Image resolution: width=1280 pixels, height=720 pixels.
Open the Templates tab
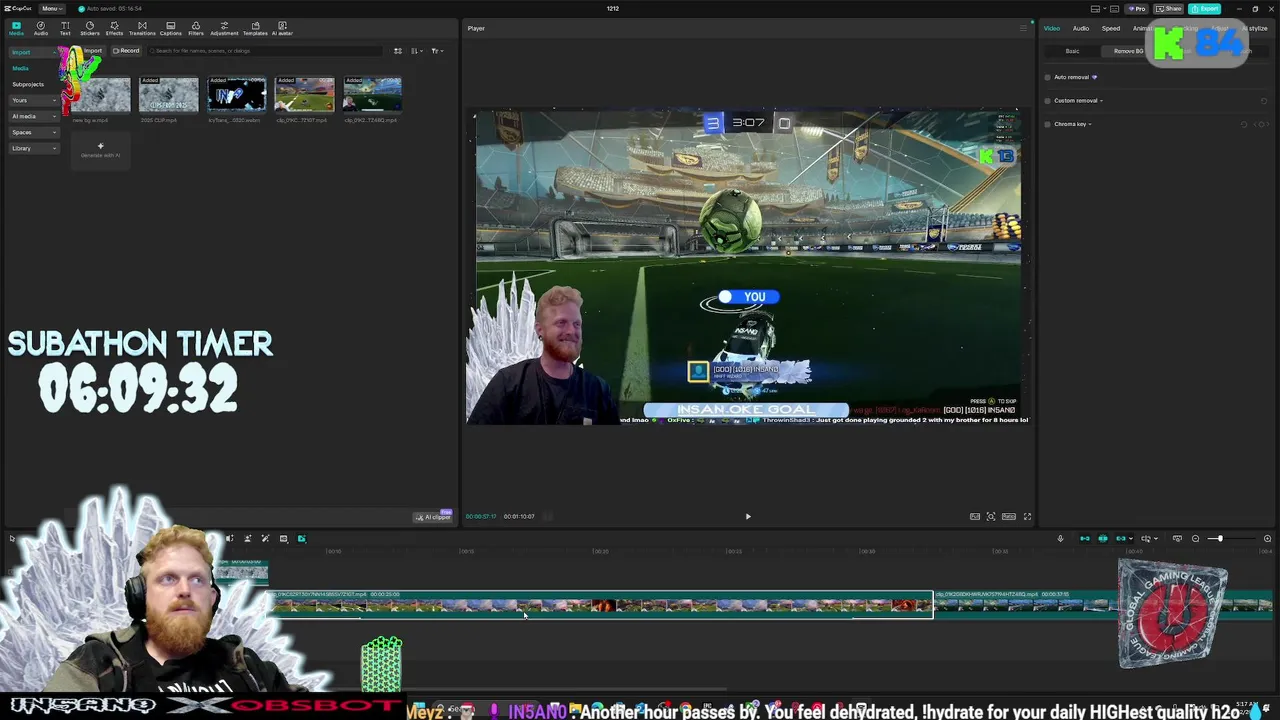[255, 28]
